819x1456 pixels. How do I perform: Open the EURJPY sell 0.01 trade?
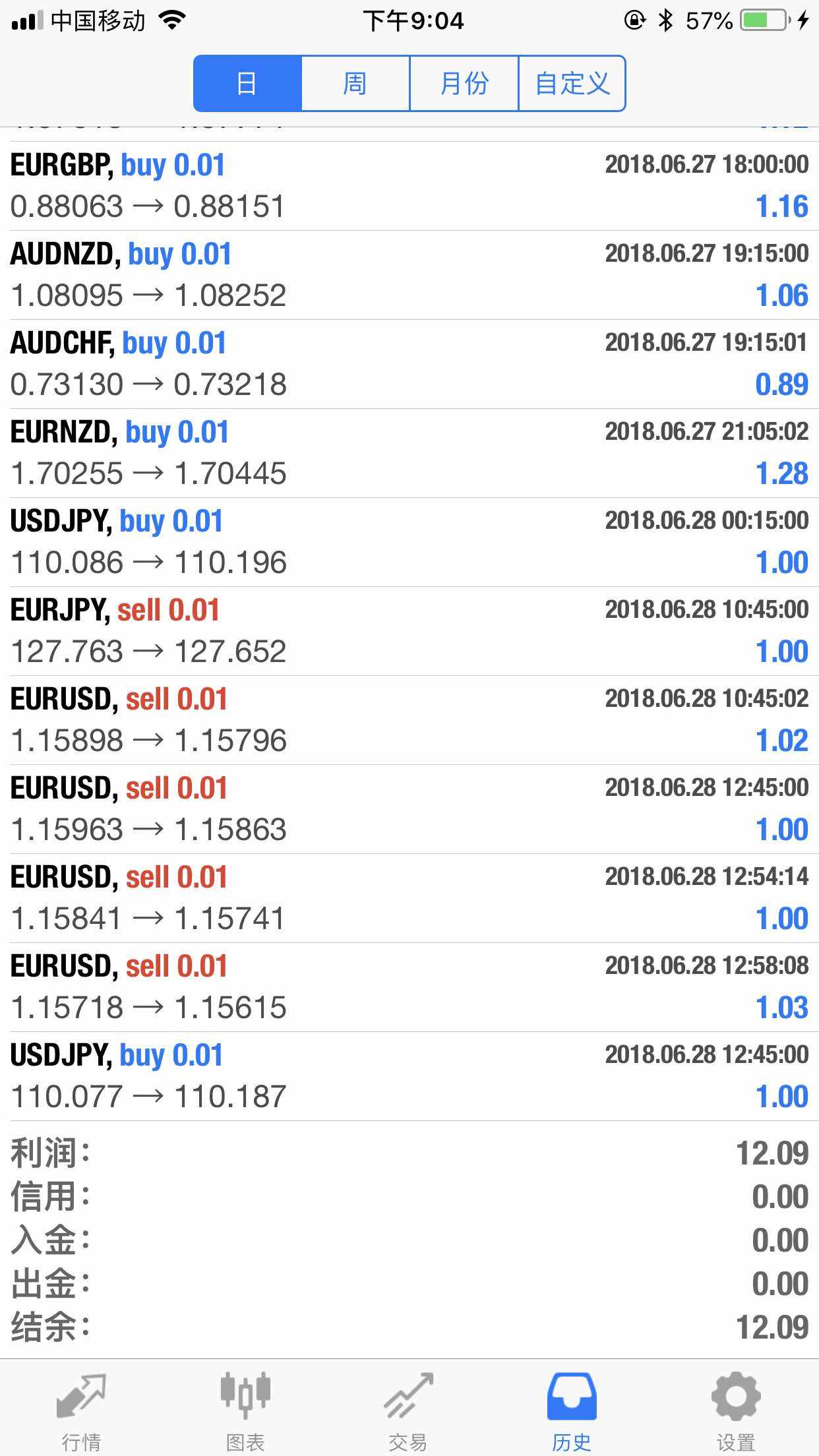click(409, 631)
